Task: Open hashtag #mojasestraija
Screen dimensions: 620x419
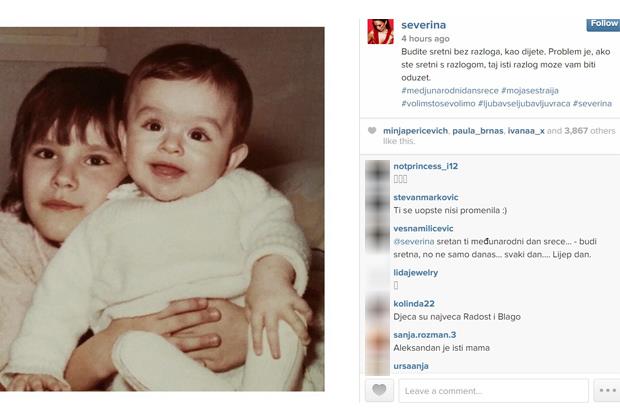Action: 530,91
